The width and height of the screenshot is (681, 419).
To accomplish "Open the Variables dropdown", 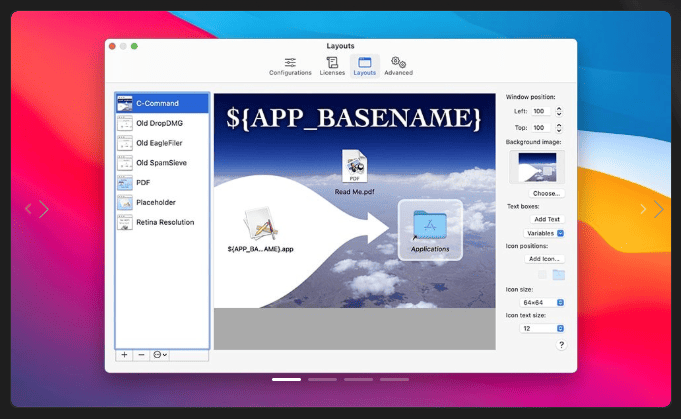I will [544, 233].
